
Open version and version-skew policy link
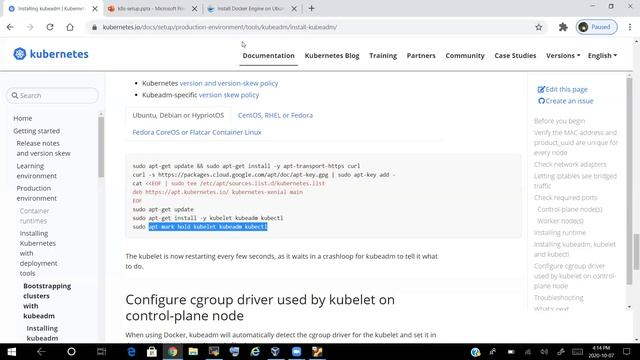229,83
